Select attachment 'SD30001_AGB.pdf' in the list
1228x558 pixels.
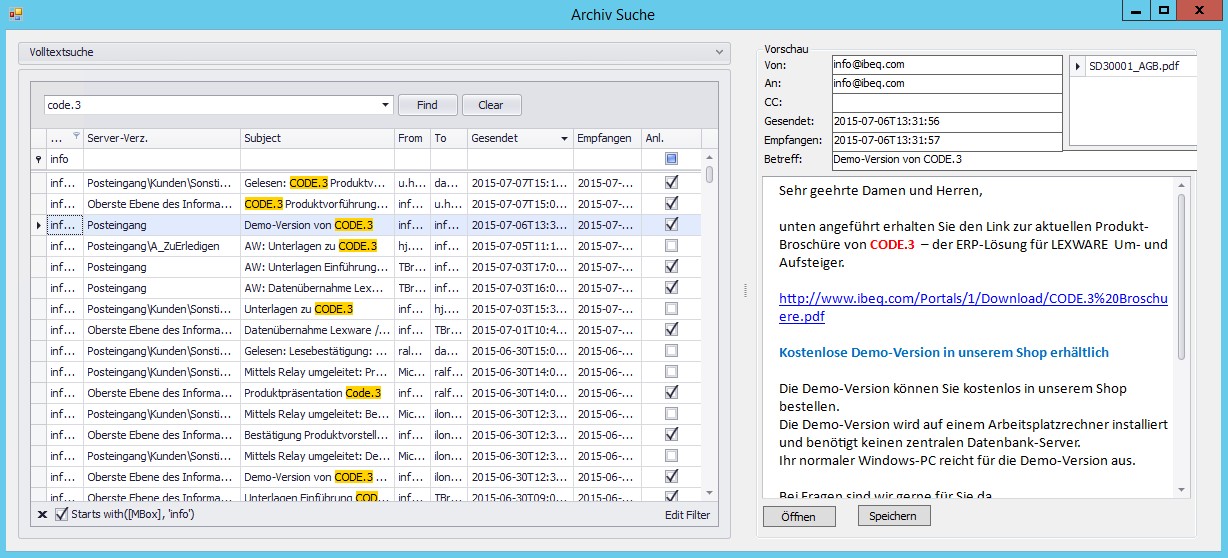[1134, 67]
